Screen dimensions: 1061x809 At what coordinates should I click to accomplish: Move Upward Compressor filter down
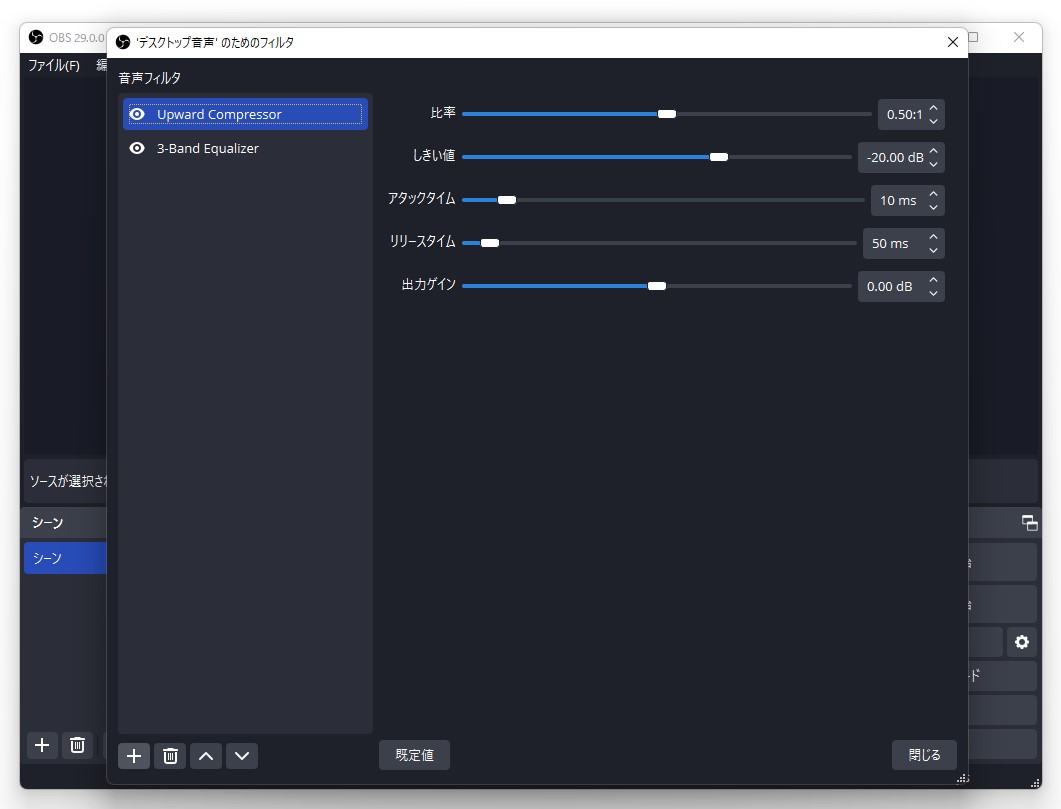(241, 755)
